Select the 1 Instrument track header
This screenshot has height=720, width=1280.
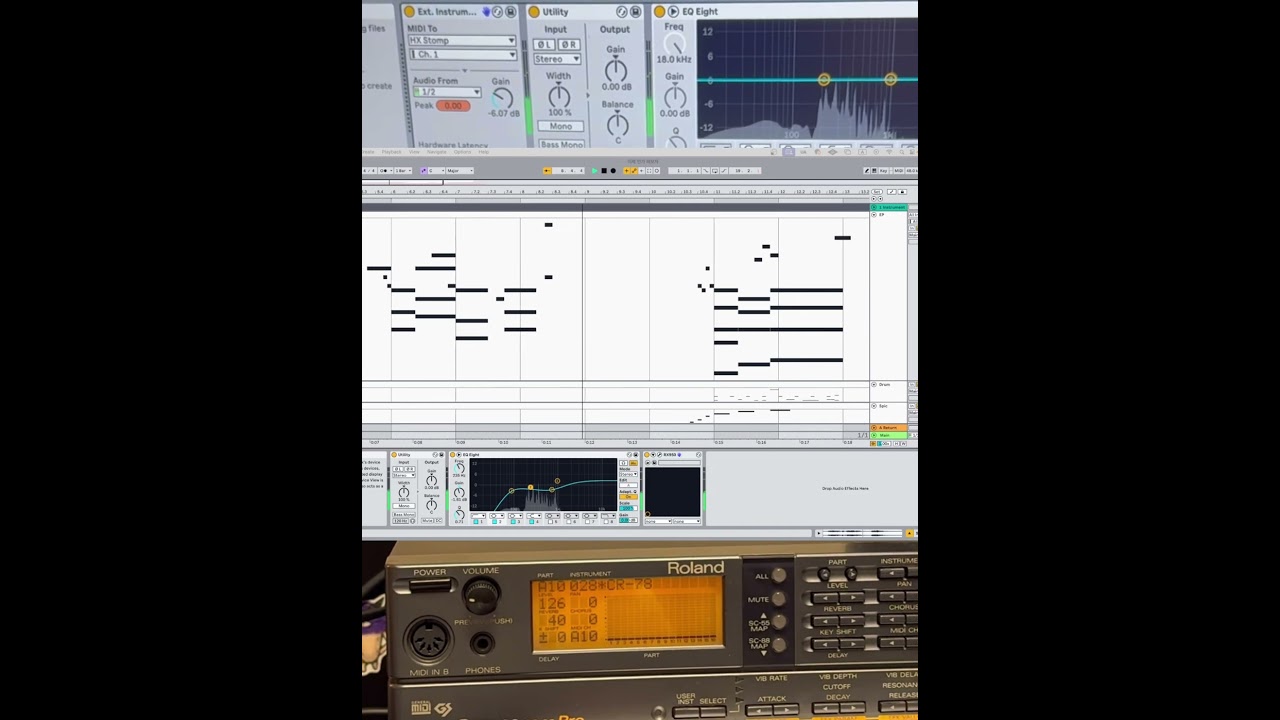click(x=889, y=207)
